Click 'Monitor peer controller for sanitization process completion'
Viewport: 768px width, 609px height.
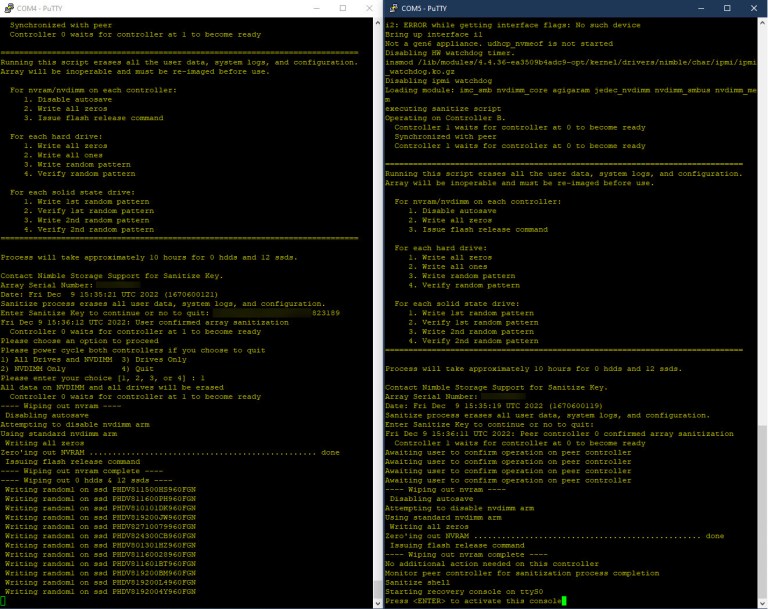[x=522, y=573]
